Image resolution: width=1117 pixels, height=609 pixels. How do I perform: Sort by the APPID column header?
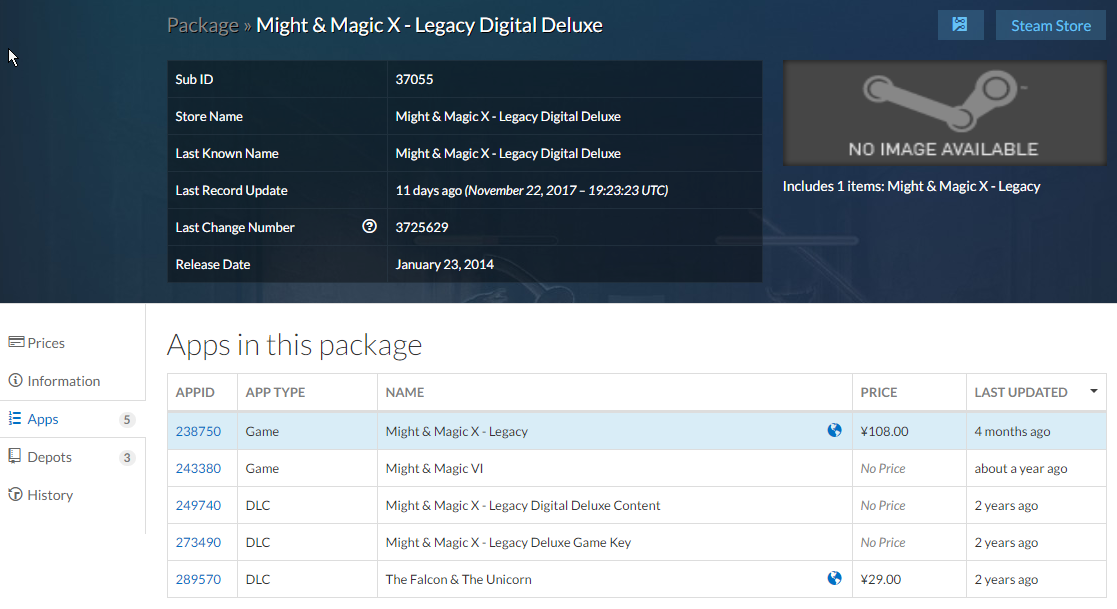click(202, 392)
